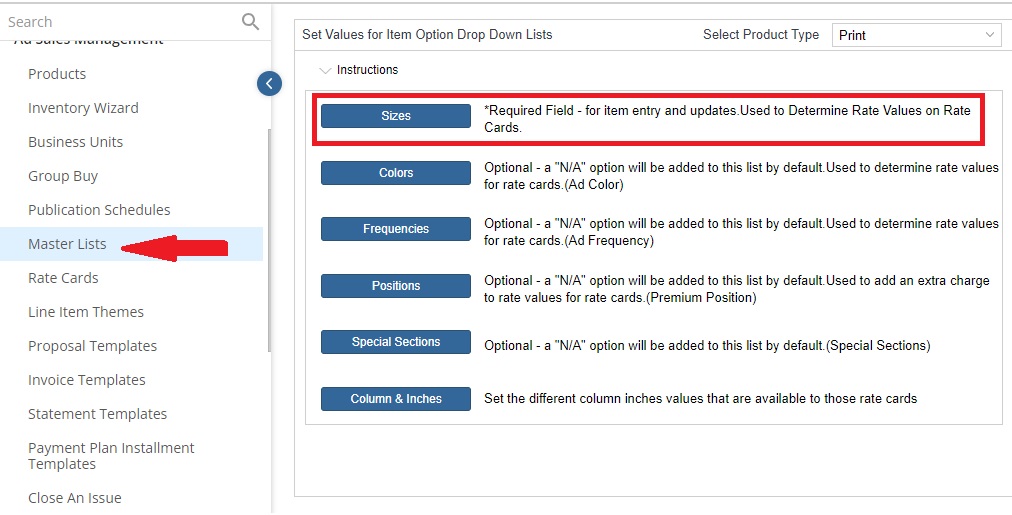Open Column & Inches values
Viewport: 1012px width, 515px height.
click(396, 399)
